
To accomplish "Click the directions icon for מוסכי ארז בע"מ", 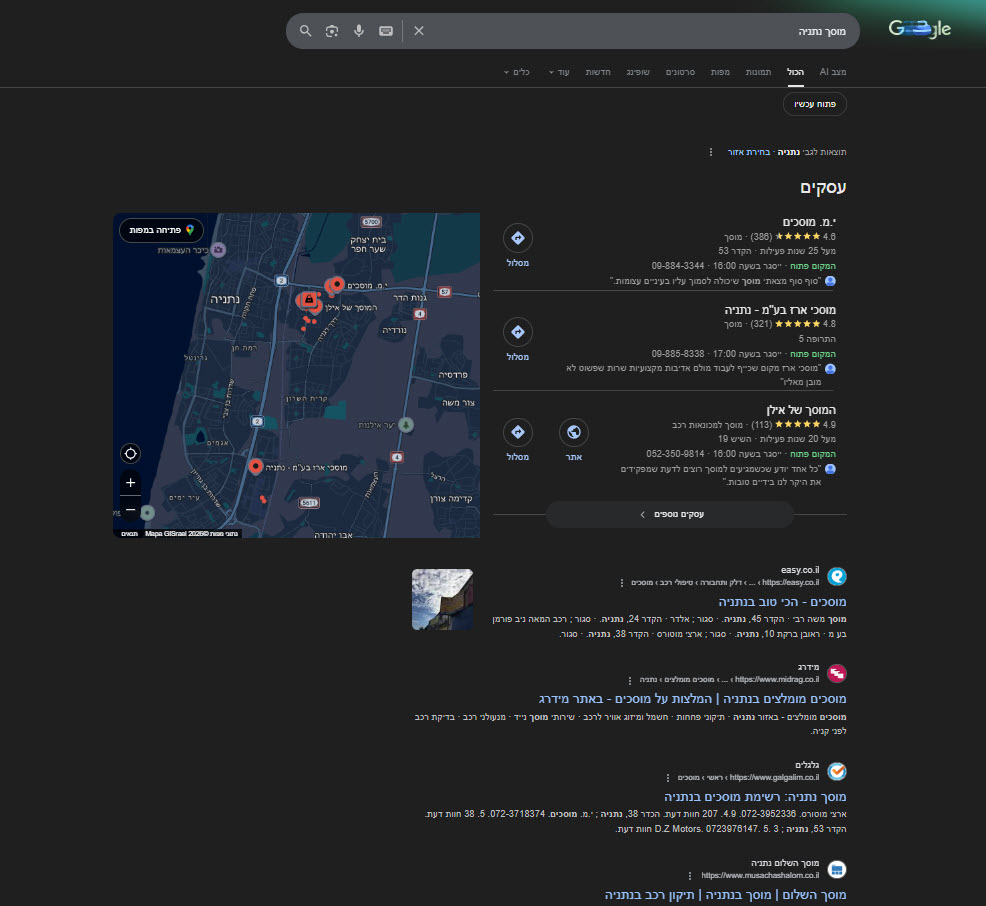I will [x=518, y=332].
